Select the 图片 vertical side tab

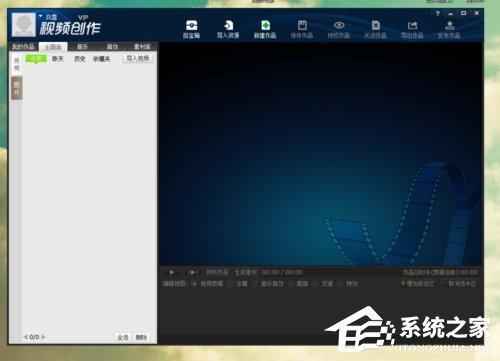[x=17, y=88]
